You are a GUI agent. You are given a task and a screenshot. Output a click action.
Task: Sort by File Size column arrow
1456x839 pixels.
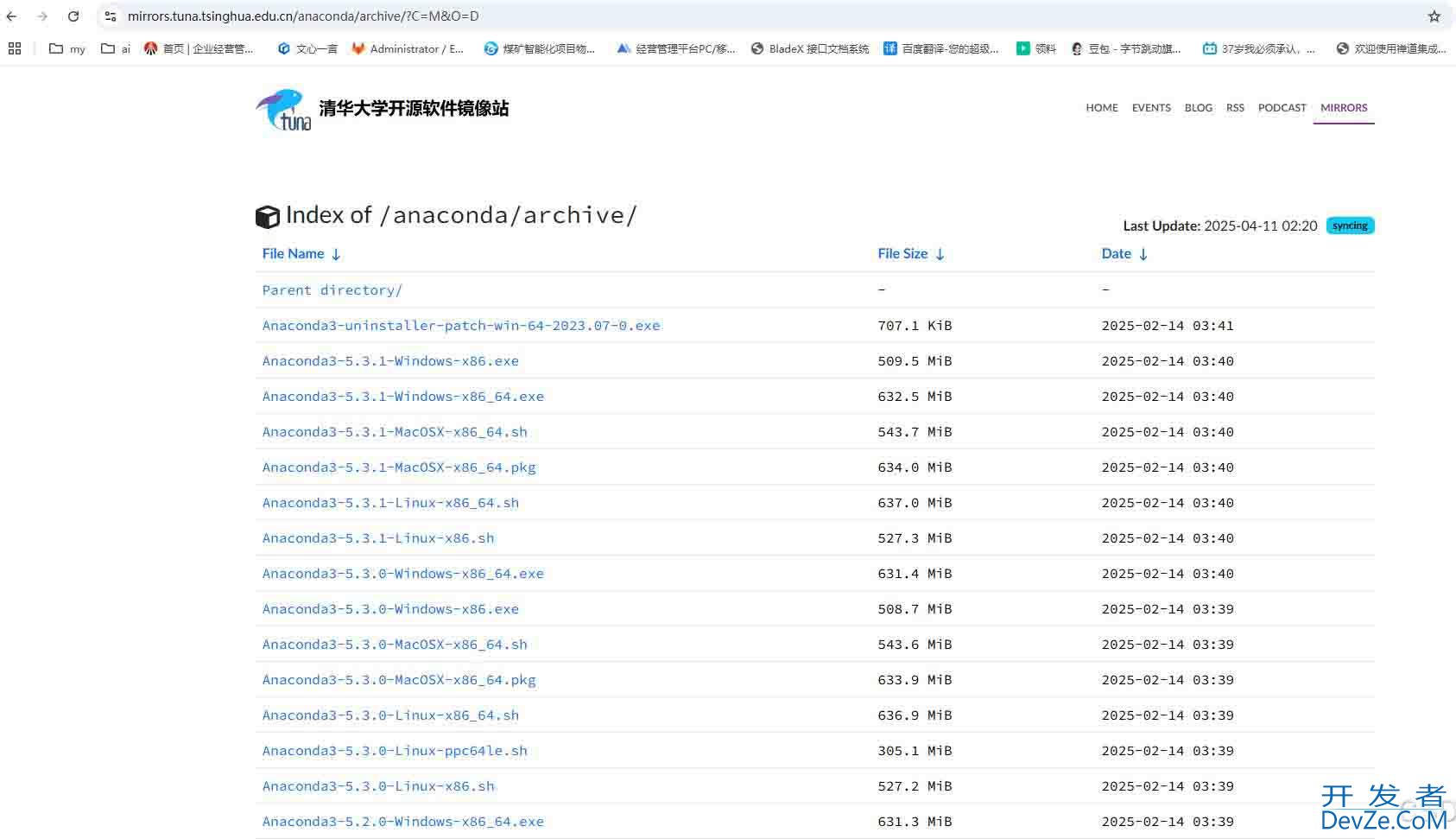pos(940,254)
